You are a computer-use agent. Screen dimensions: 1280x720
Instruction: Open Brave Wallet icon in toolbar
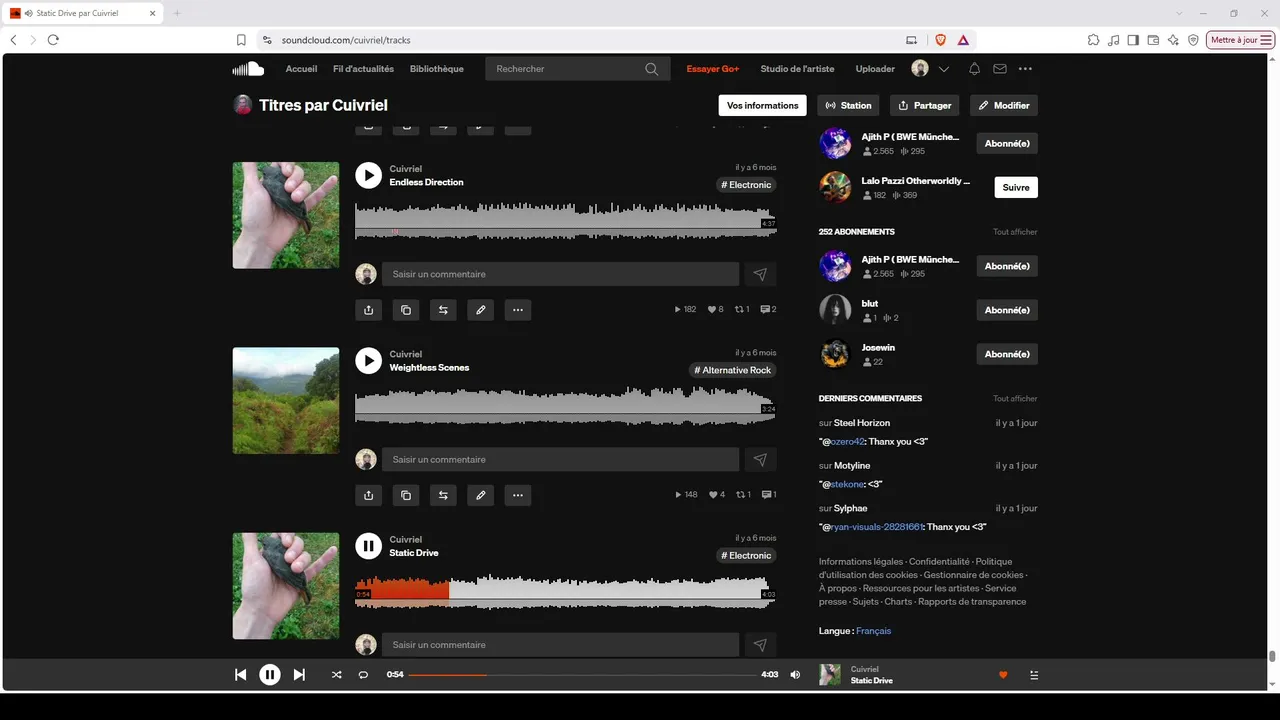tap(1153, 40)
